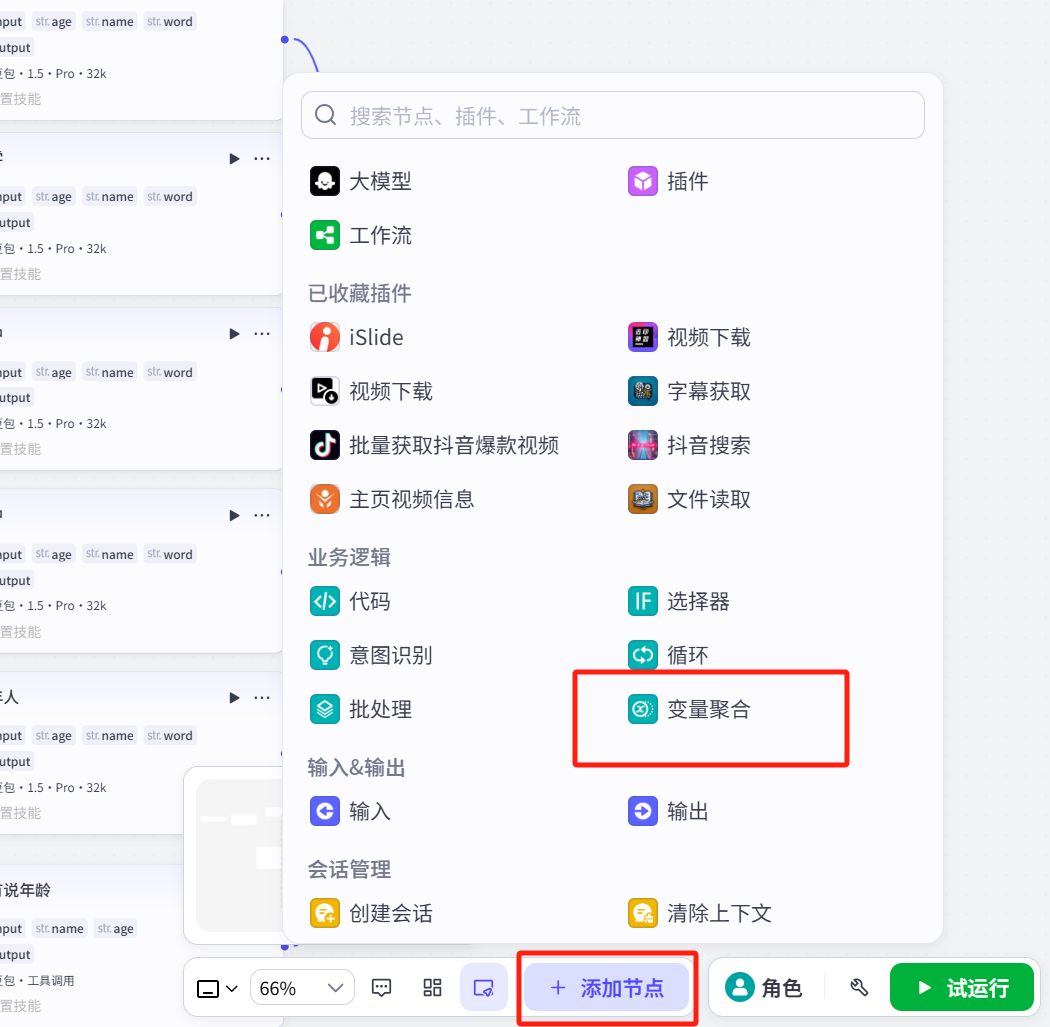Viewport: 1050px width, 1027px height.
Task: Insert a 循环 node
Action: coord(668,655)
